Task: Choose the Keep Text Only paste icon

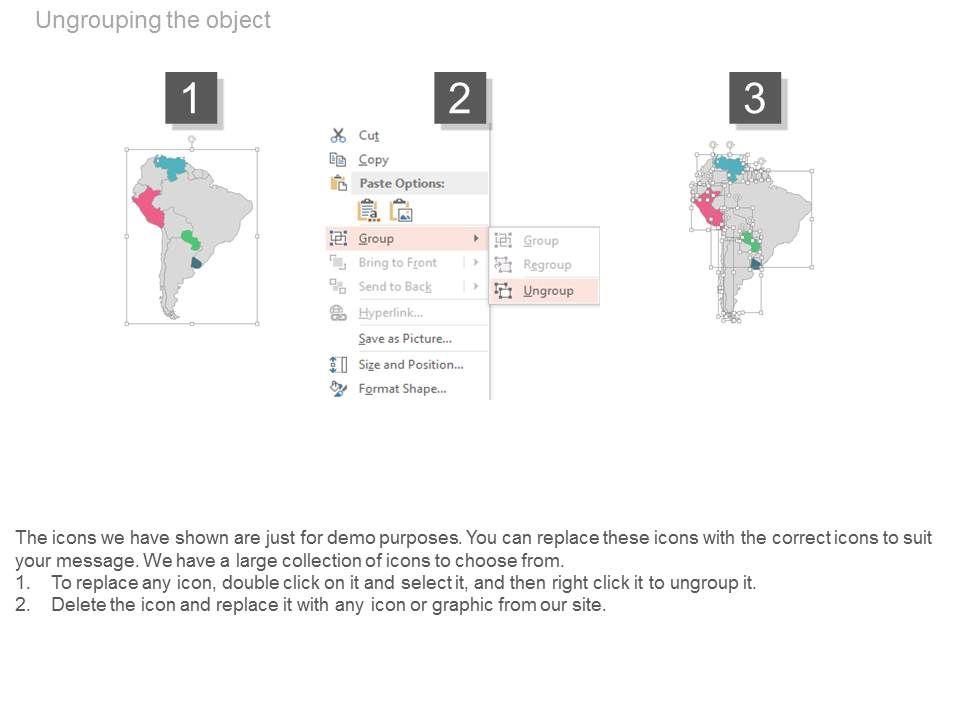Action: click(x=368, y=210)
